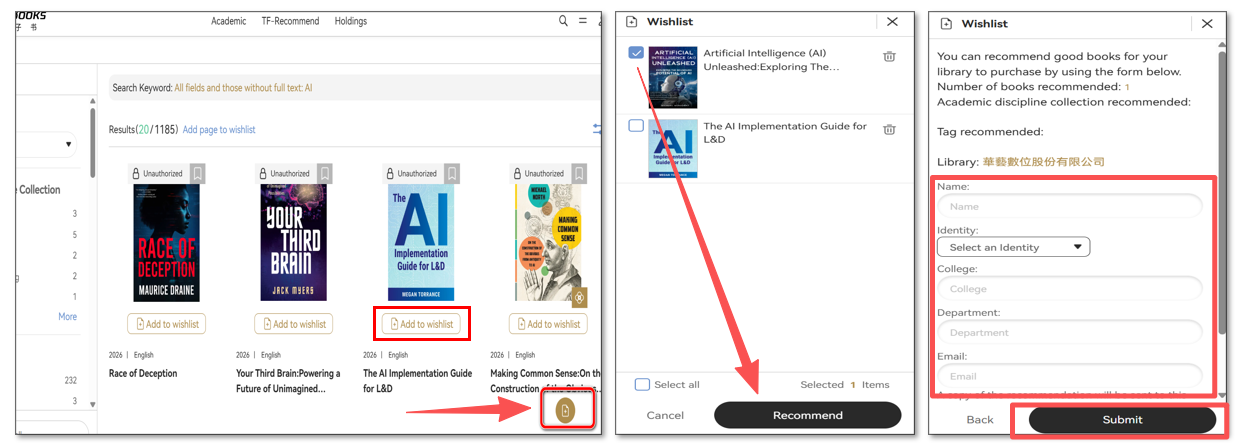Add Making Common Sense to wishlist
The image size is (1245, 444).
(548, 324)
